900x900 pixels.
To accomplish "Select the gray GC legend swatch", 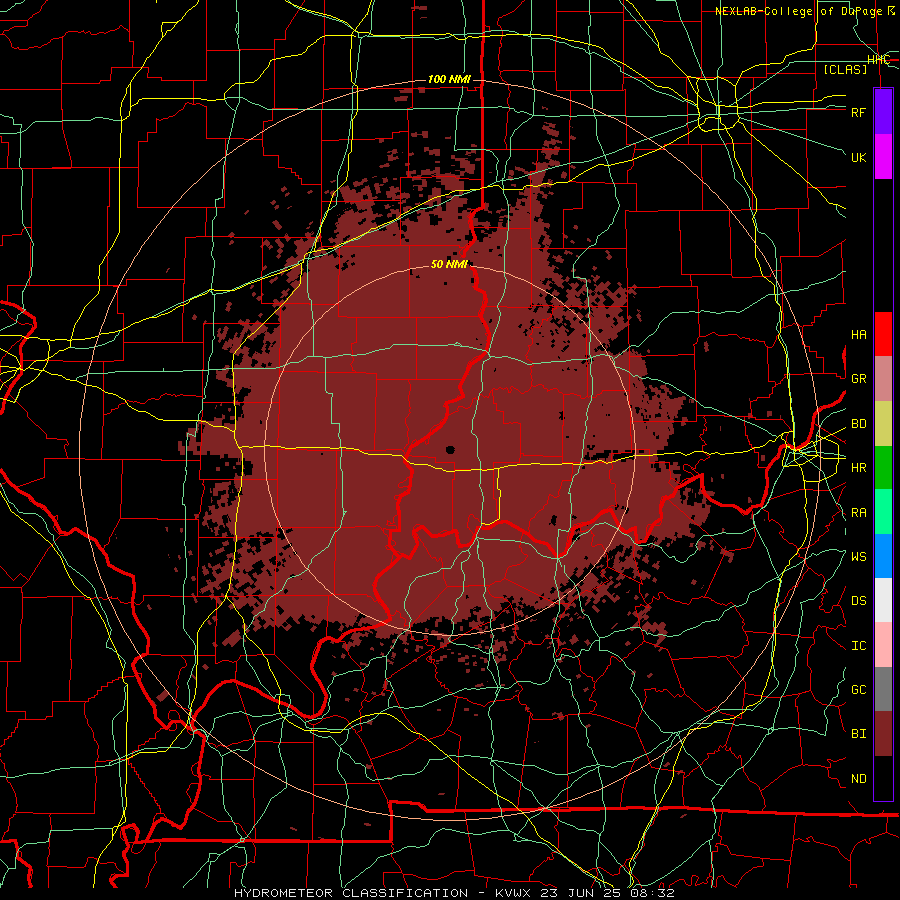I will 883,689.
